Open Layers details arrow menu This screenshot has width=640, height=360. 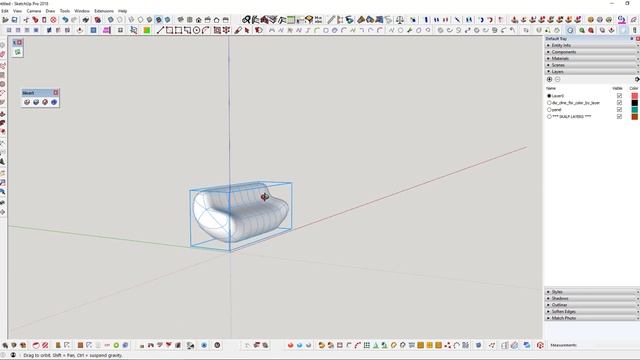coord(637,80)
